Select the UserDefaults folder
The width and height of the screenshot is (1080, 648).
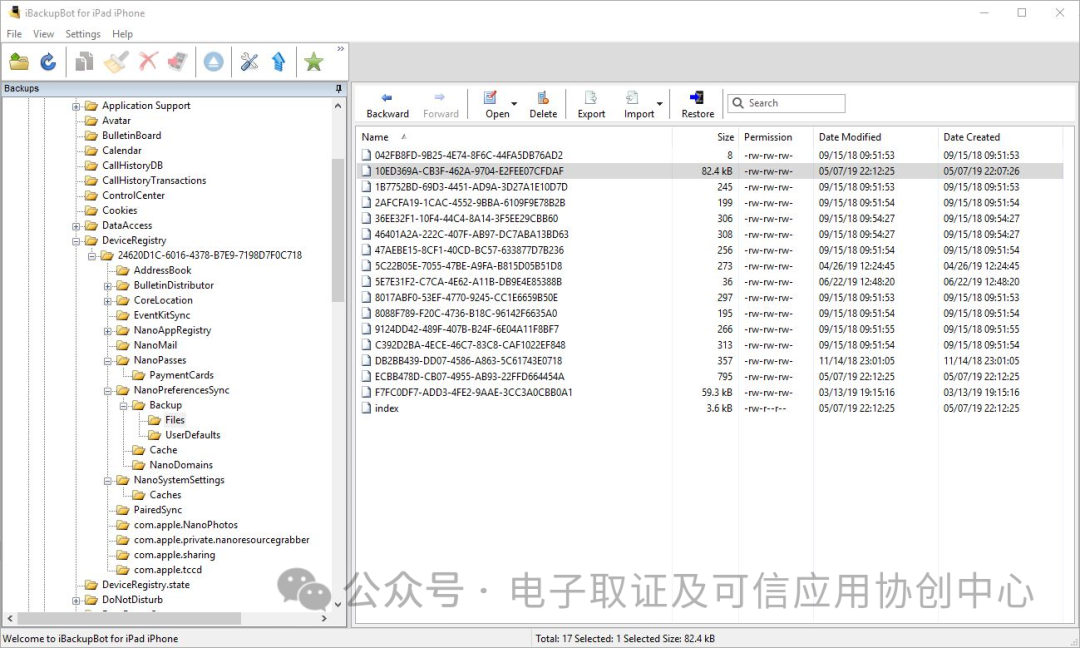click(x=193, y=435)
